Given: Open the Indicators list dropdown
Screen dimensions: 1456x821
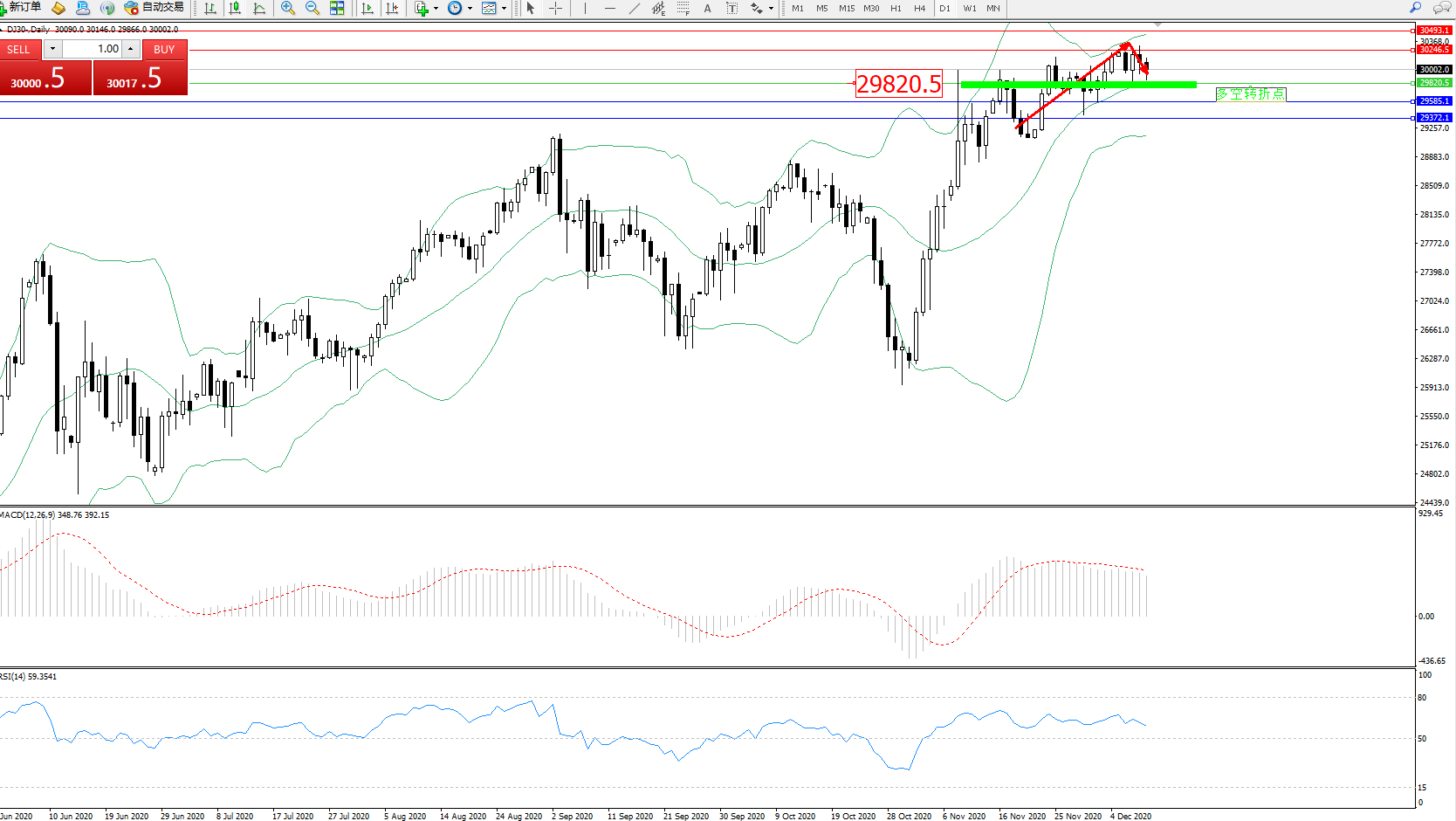Looking at the screenshot, I should pos(426,9).
